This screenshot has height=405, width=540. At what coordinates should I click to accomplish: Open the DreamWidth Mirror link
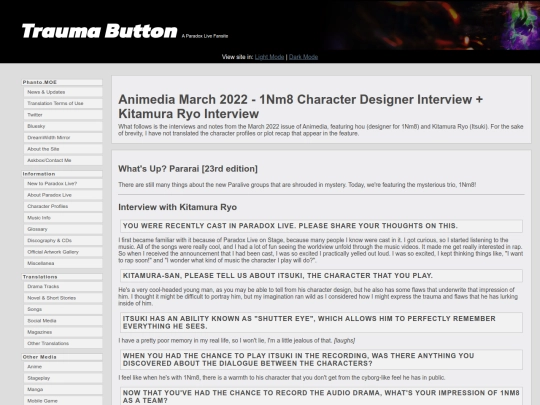click(x=63, y=137)
